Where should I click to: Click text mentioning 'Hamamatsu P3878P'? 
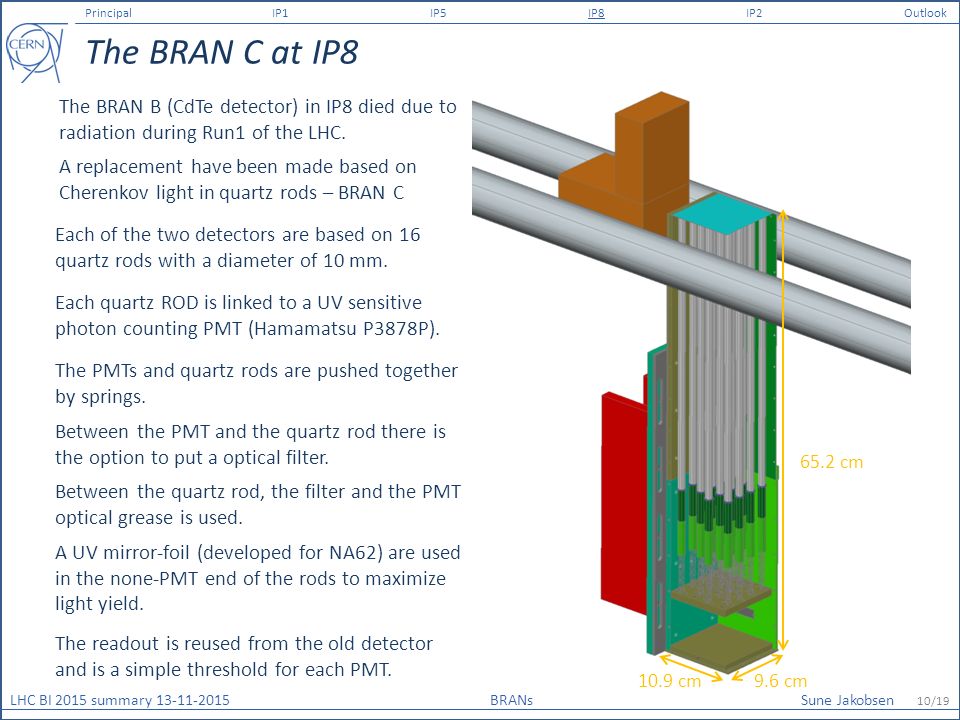coord(248,315)
